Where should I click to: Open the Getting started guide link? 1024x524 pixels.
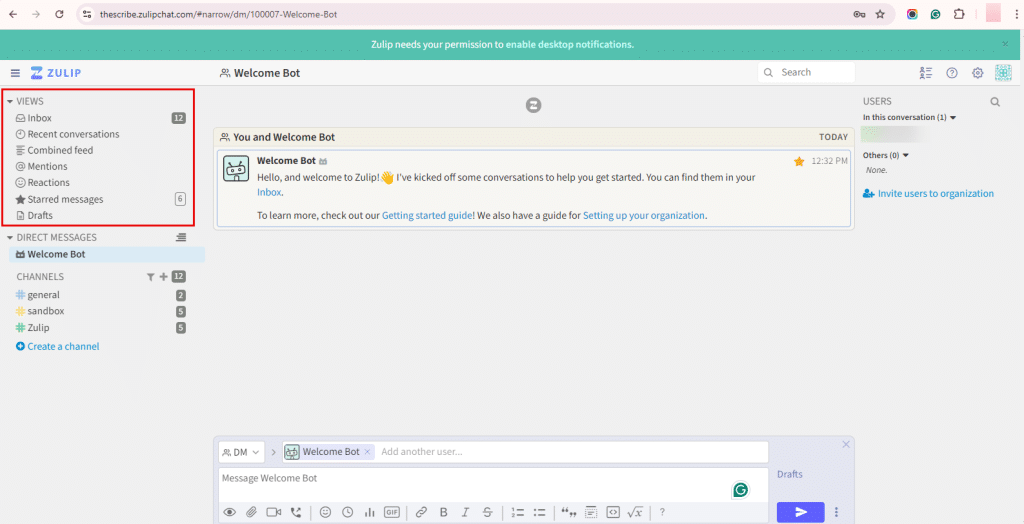426,215
